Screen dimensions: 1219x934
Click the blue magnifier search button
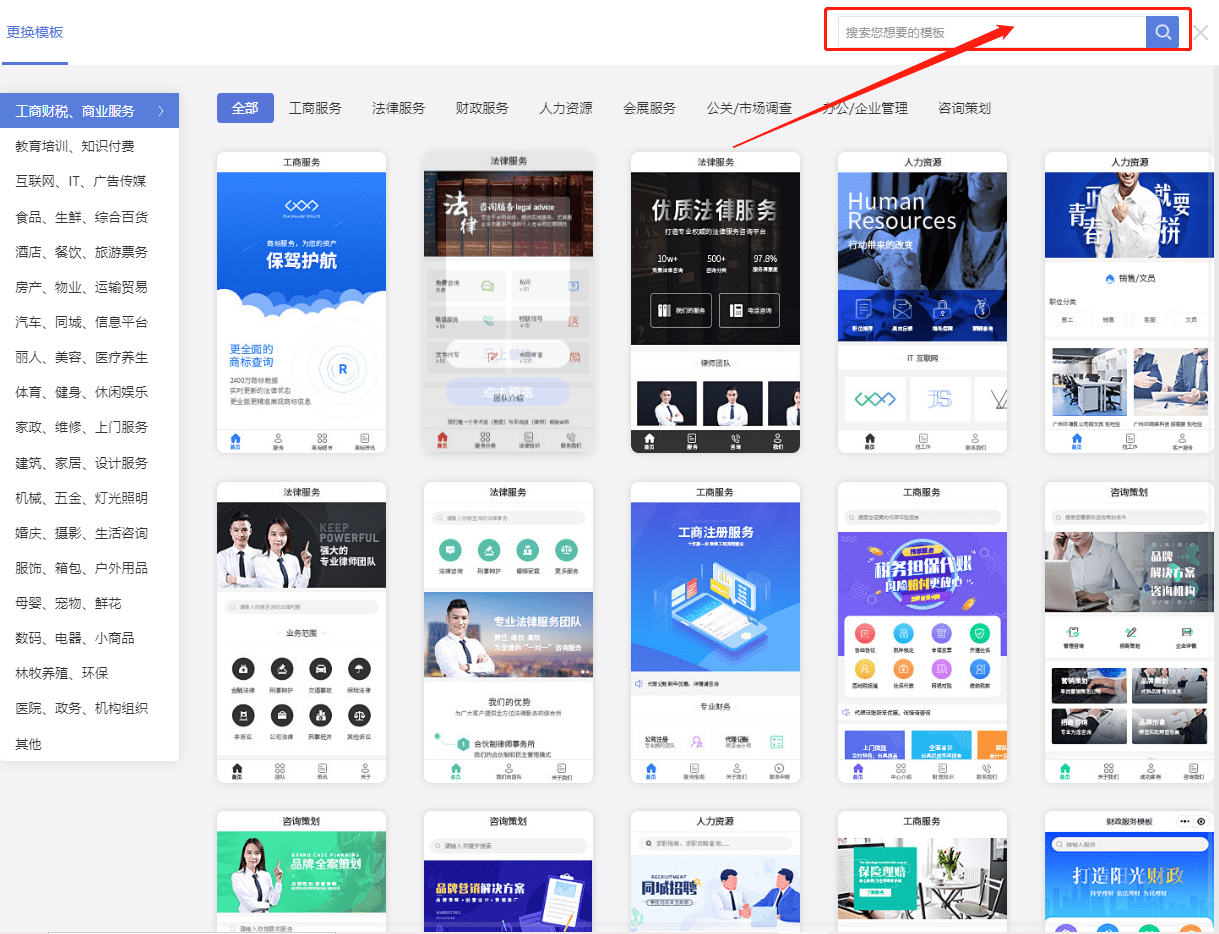click(1162, 32)
